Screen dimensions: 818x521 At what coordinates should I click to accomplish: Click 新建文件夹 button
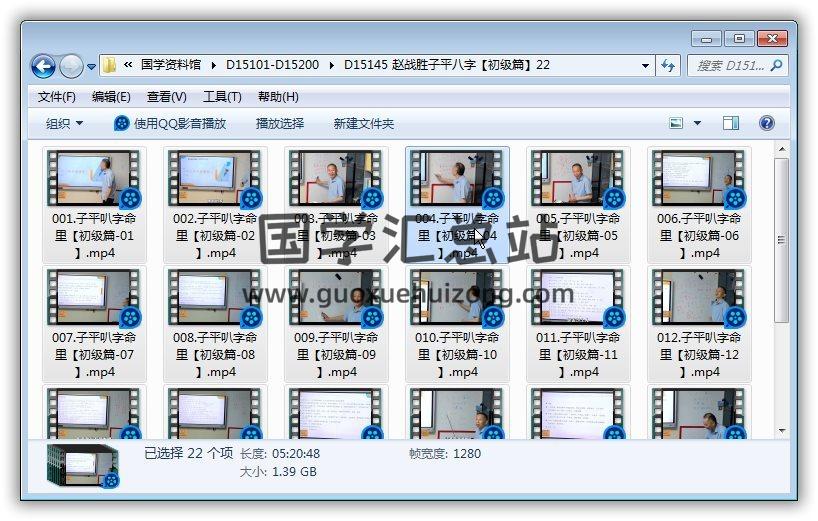pos(364,124)
